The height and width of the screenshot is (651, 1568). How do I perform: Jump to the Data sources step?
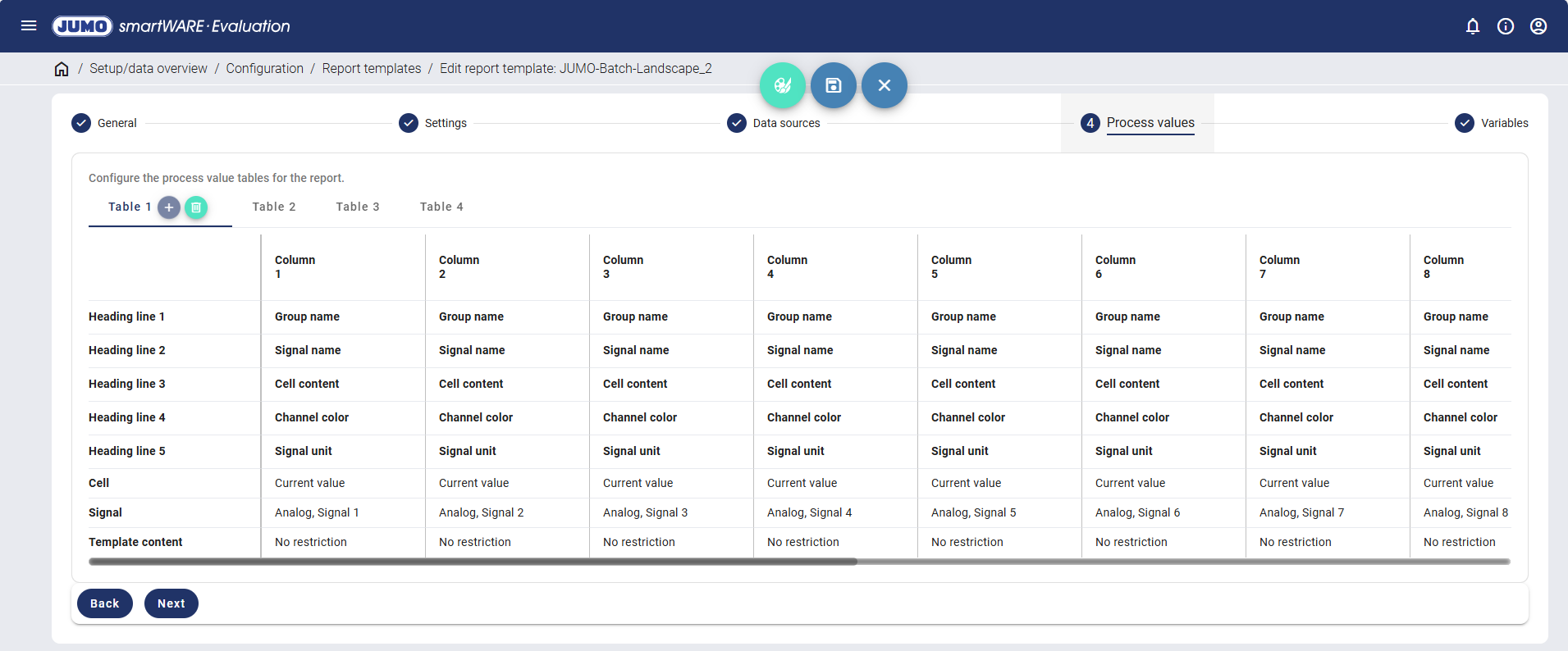coord(774,123)
